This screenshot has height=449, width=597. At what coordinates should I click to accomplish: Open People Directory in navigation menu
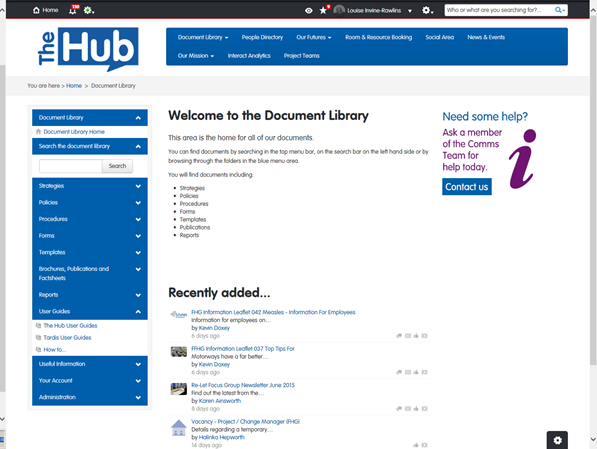click(x=262, y=37)
